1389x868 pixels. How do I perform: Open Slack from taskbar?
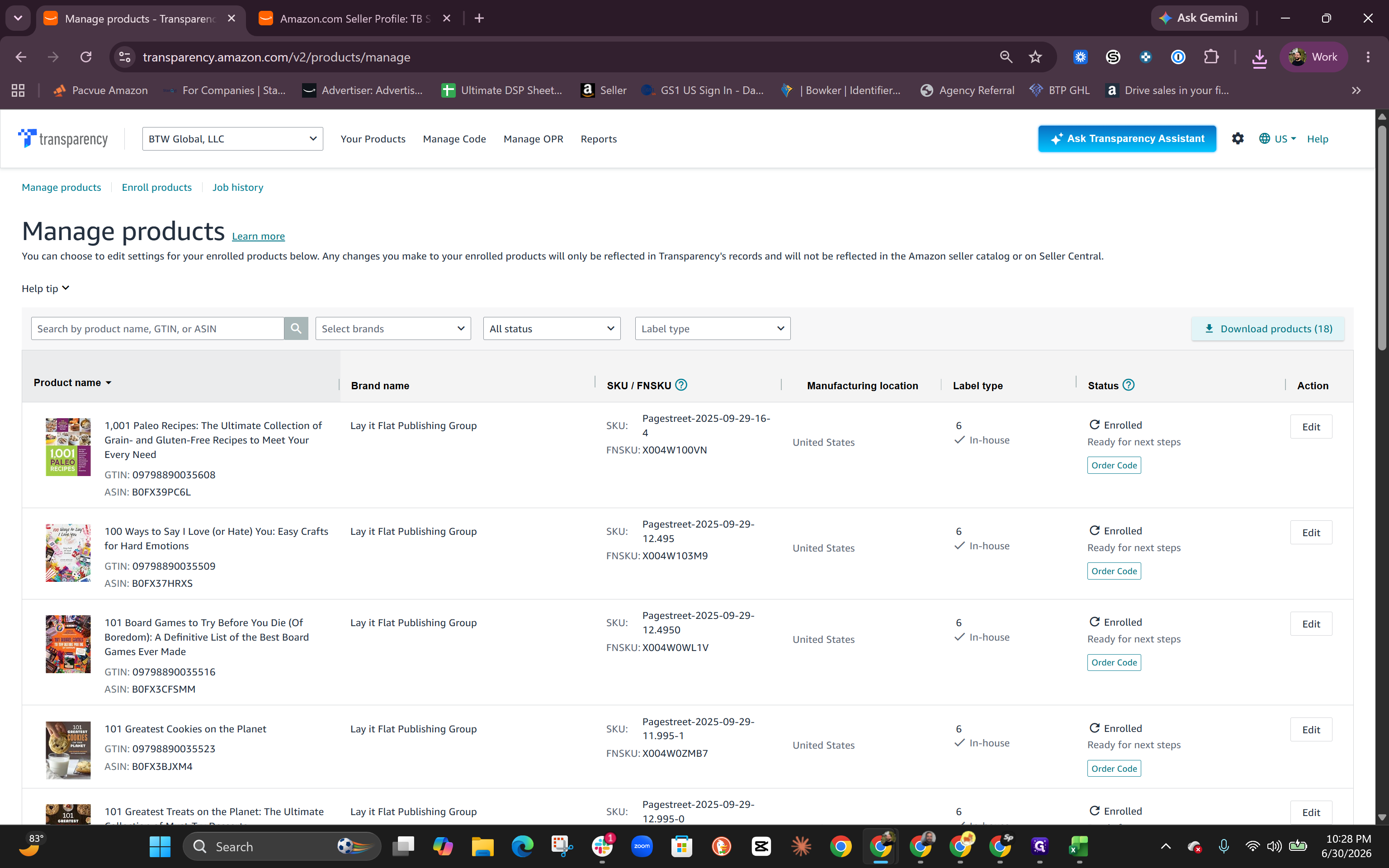[x=602, y=846]
